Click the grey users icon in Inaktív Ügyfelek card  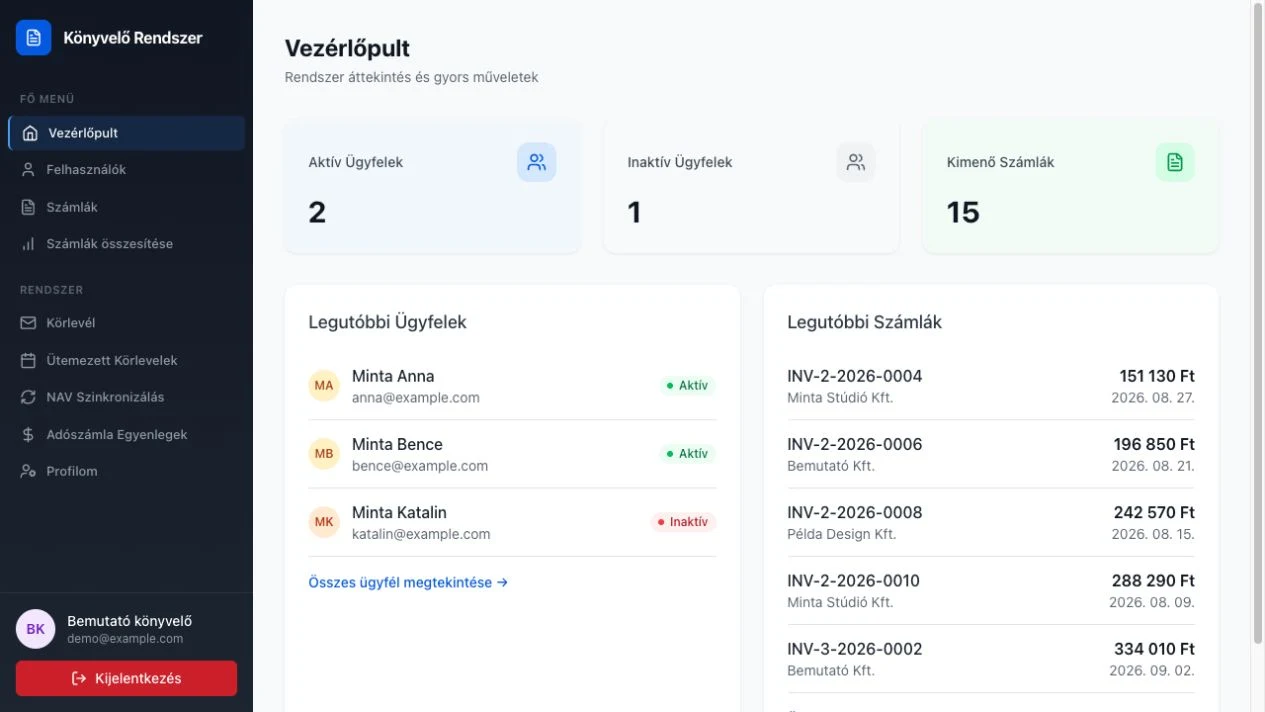(x=855, y=162)
